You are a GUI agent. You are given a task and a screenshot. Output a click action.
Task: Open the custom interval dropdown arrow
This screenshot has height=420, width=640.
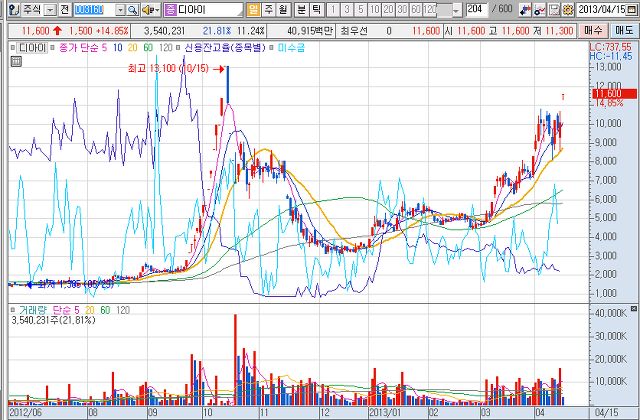click(456, 11)
